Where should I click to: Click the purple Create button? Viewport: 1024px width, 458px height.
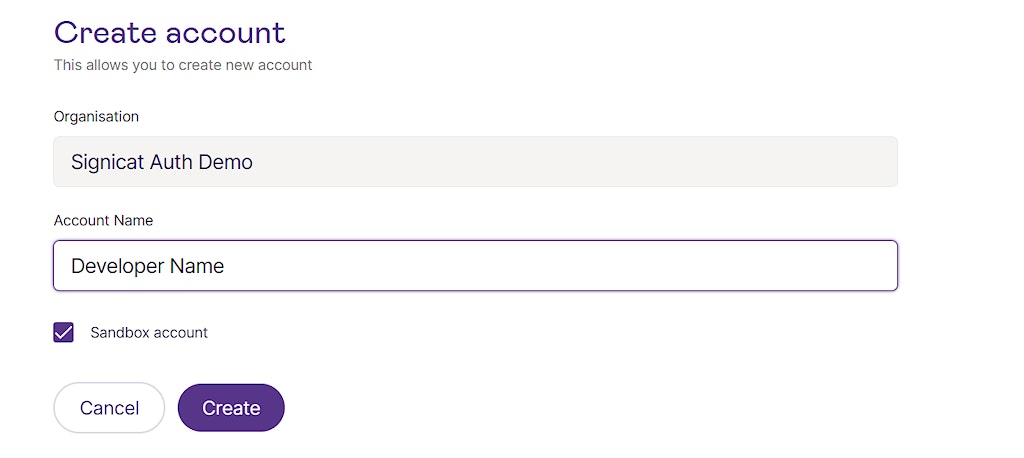(x=231, y=408)
